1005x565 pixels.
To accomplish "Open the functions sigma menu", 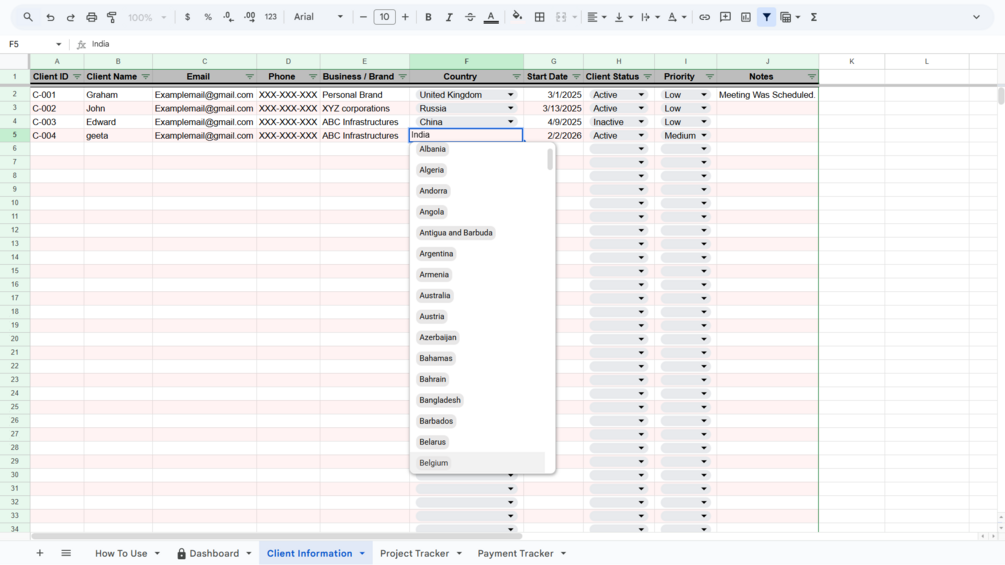I will coord(813,17).
